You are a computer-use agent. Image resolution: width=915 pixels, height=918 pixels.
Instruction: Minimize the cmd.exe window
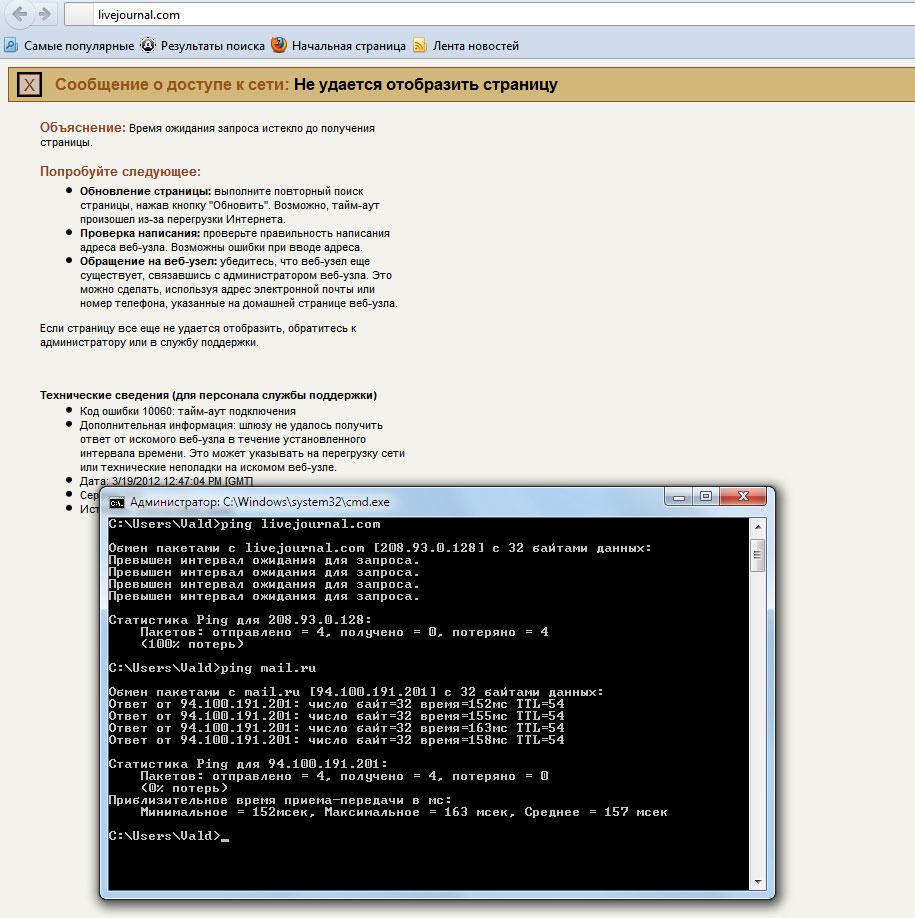(679, 497)
